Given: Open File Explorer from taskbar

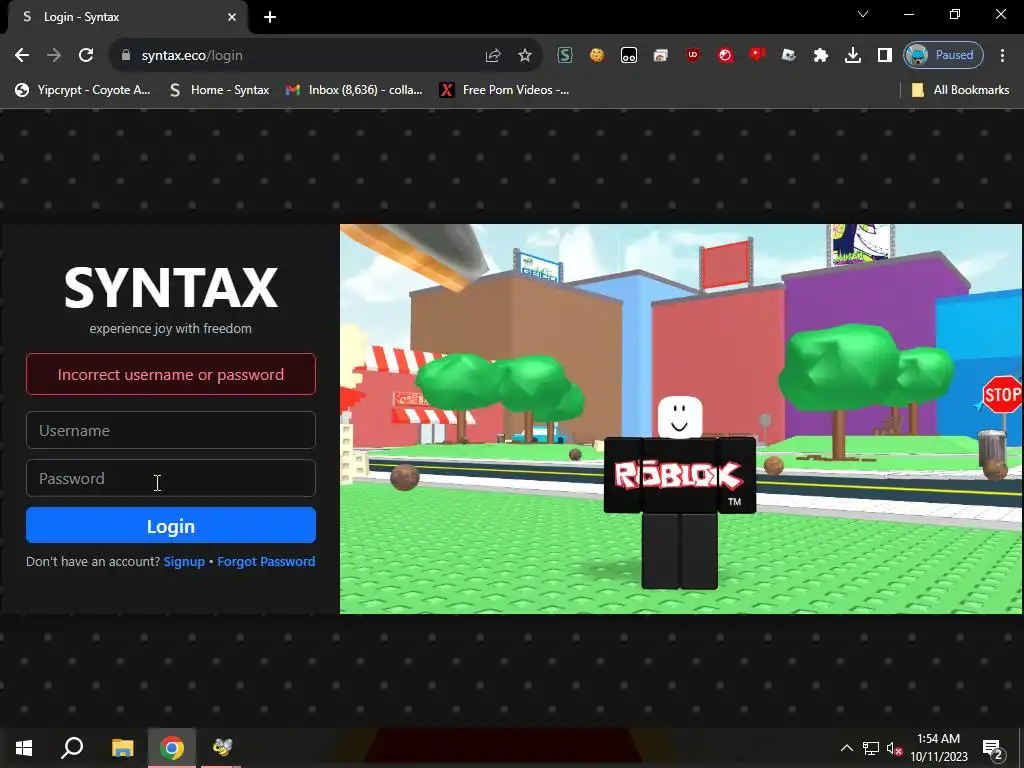Looking at the screenshot, I should (122, 748).
